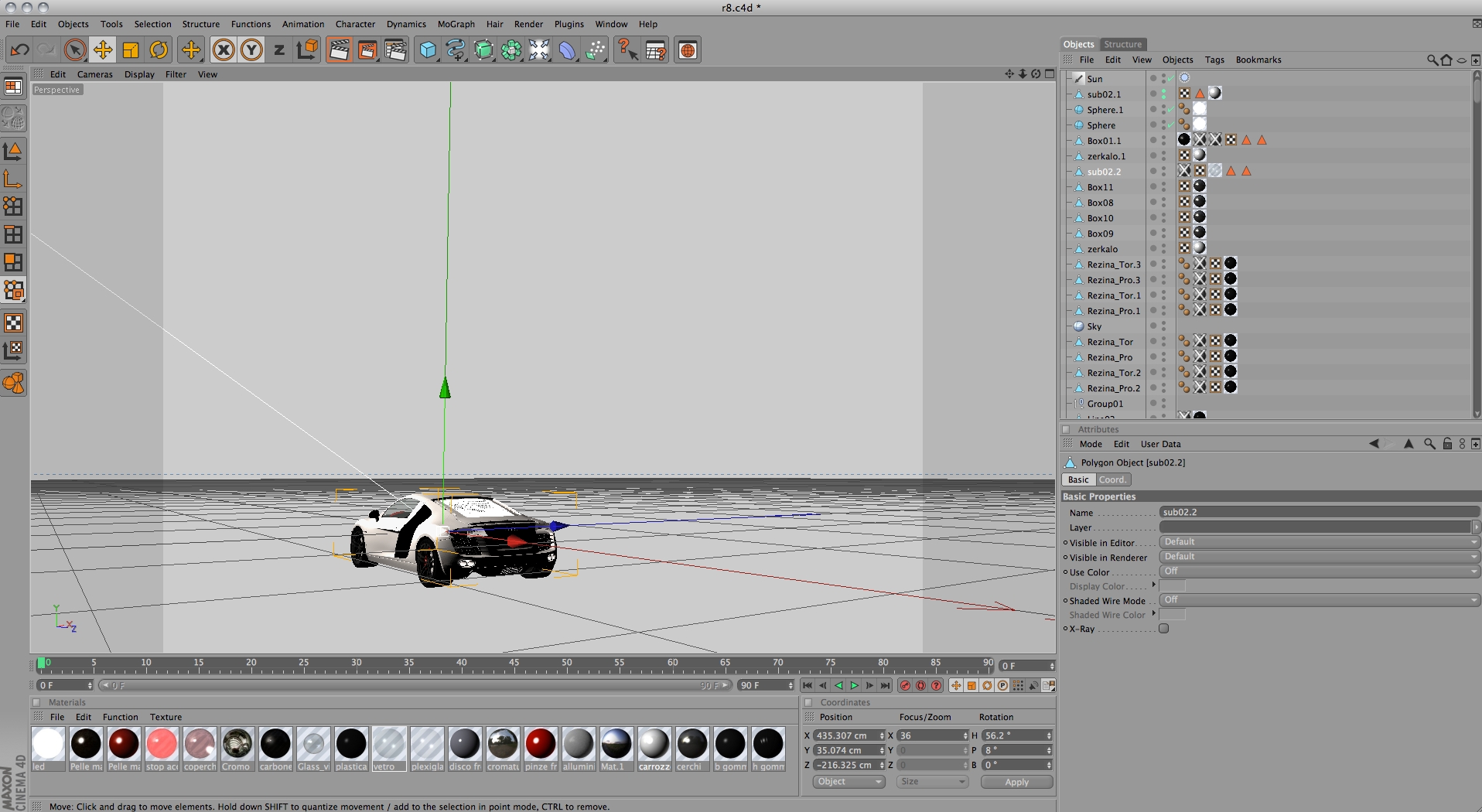Open the Object Manager Bookmarks menu

[x=1258, y=60]
